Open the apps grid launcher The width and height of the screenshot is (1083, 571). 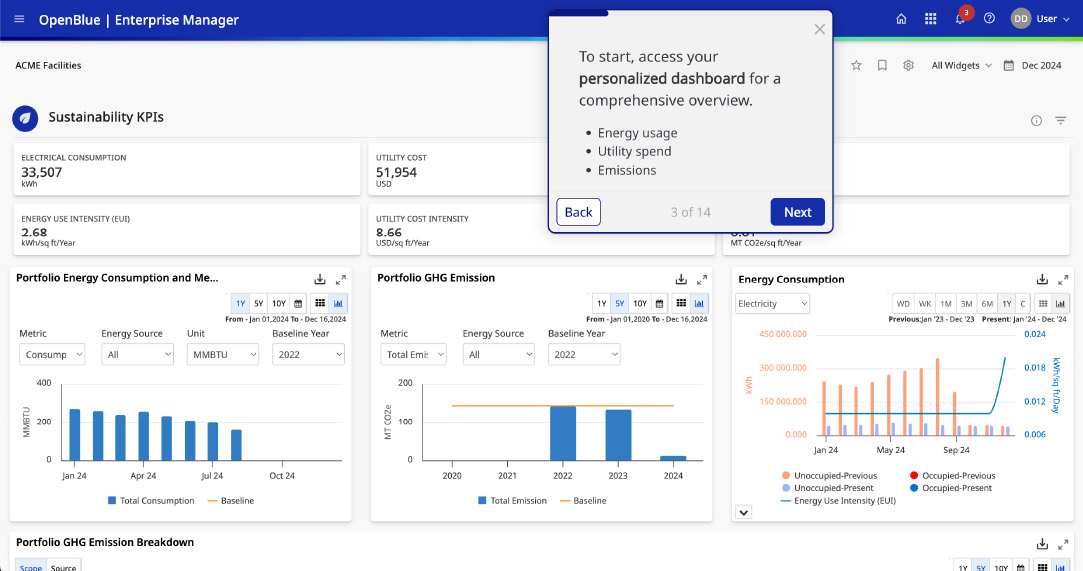click(930, 19)
